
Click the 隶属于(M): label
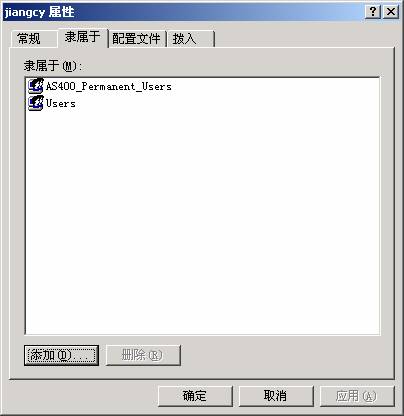[x=53, y=66]
